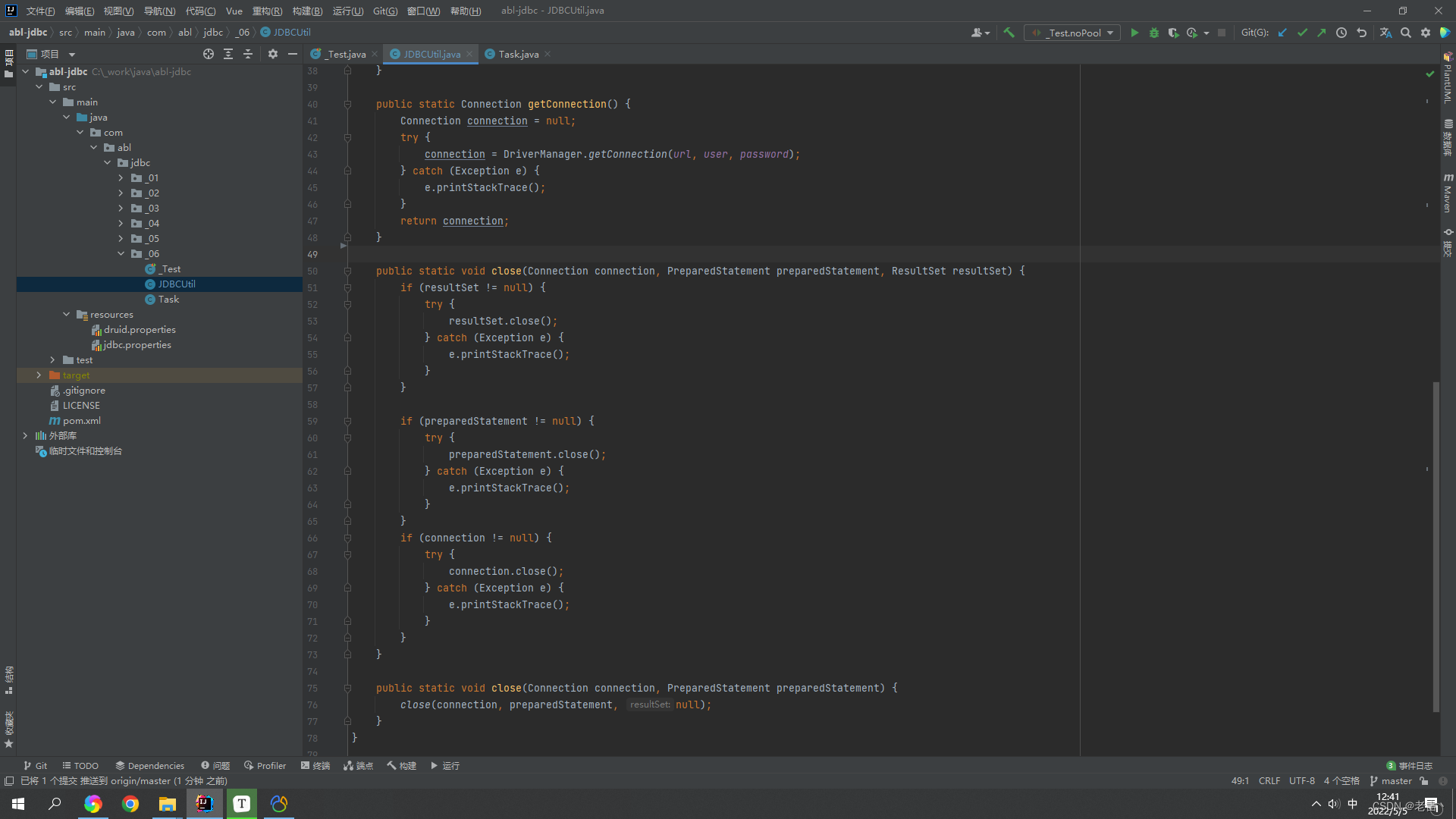Viewport: 1456px width, 819px height.
Task: Toggle file read-only lock icon
Action: [x=1424, y=780]
